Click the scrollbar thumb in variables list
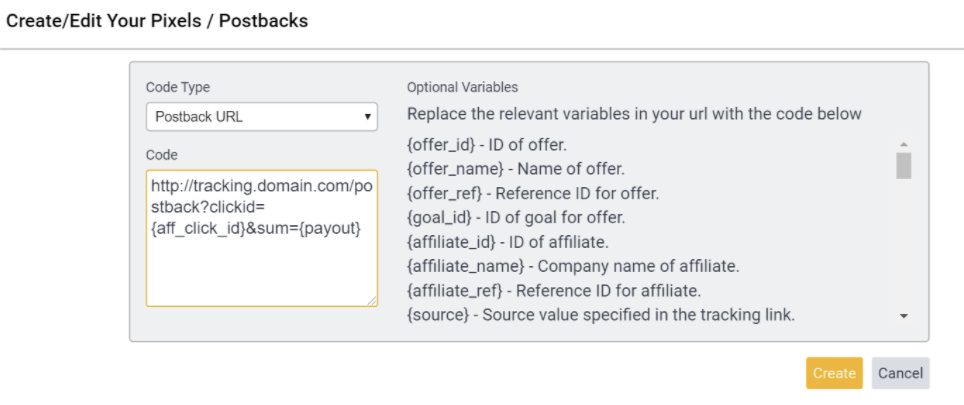Screen dimensions: 964x405 (903, 166)
